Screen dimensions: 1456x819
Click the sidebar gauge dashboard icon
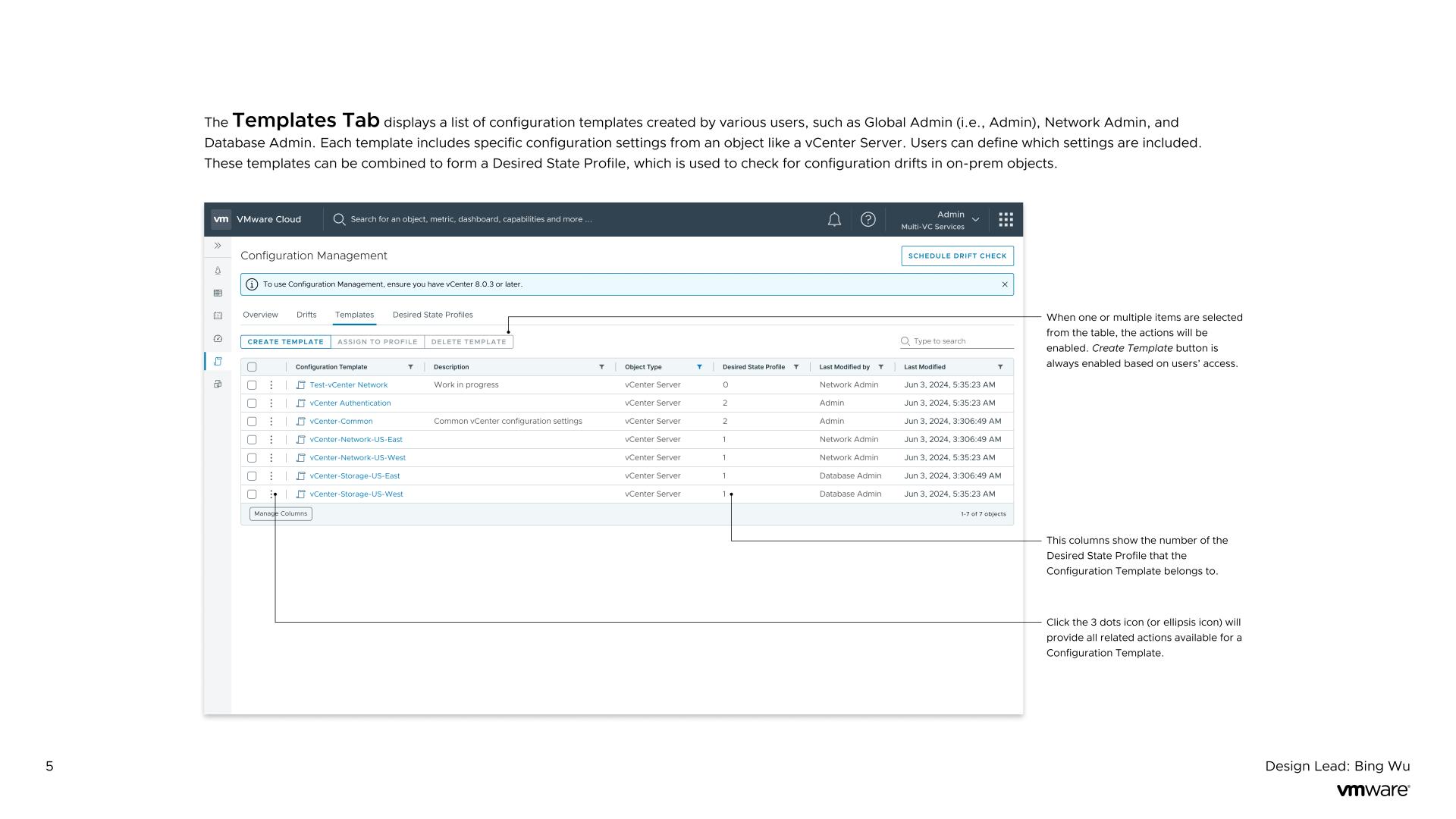pyautogui.click(x=218, y=339)
